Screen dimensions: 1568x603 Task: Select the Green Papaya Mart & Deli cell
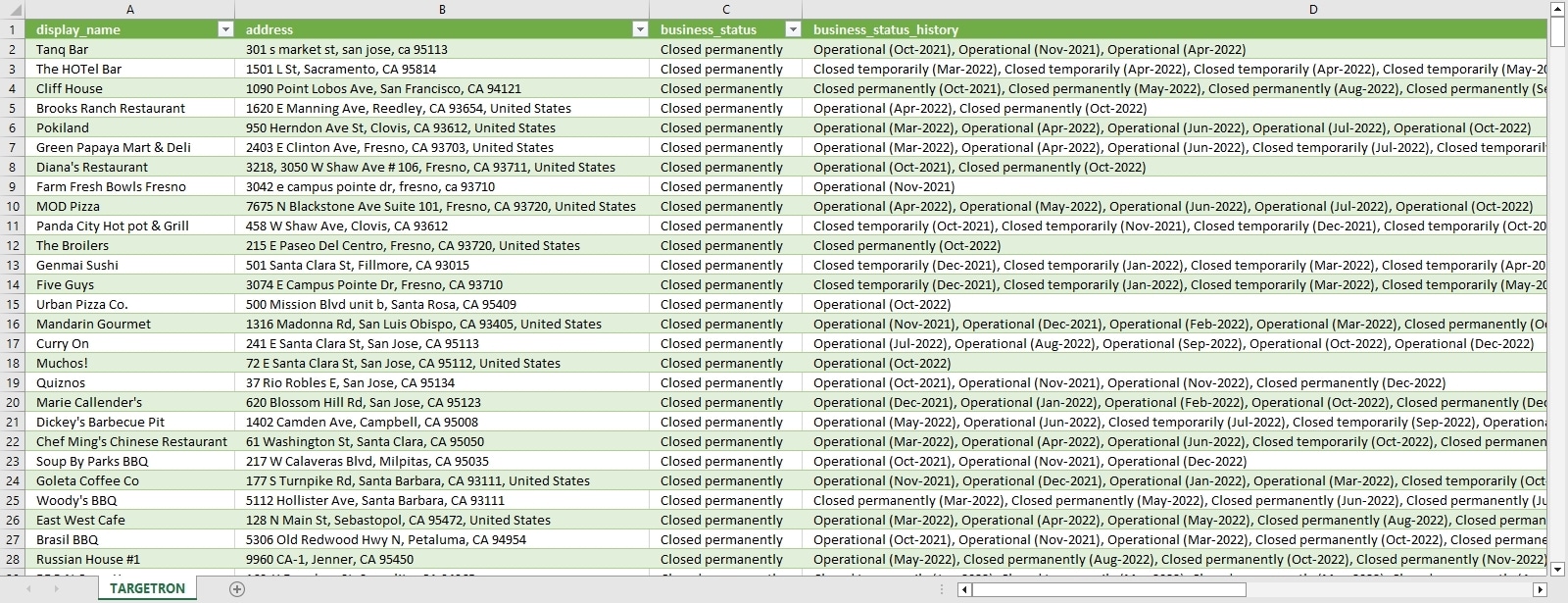point(130,147)
